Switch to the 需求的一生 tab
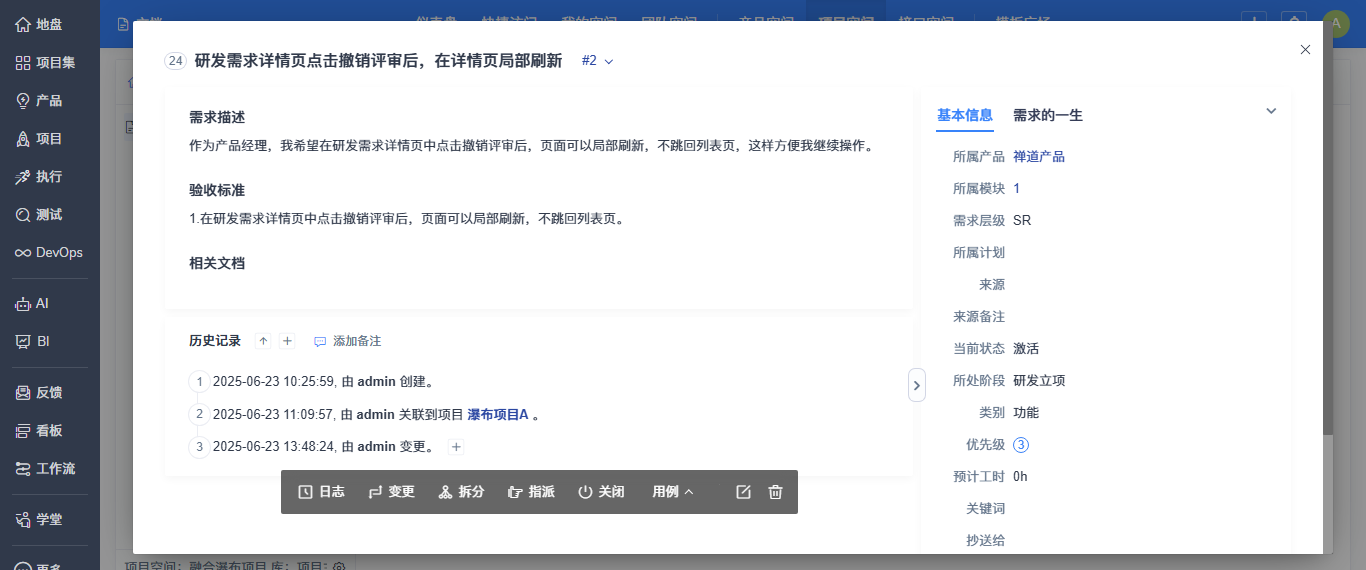Screen dimensions: 1366x570 1047,115
